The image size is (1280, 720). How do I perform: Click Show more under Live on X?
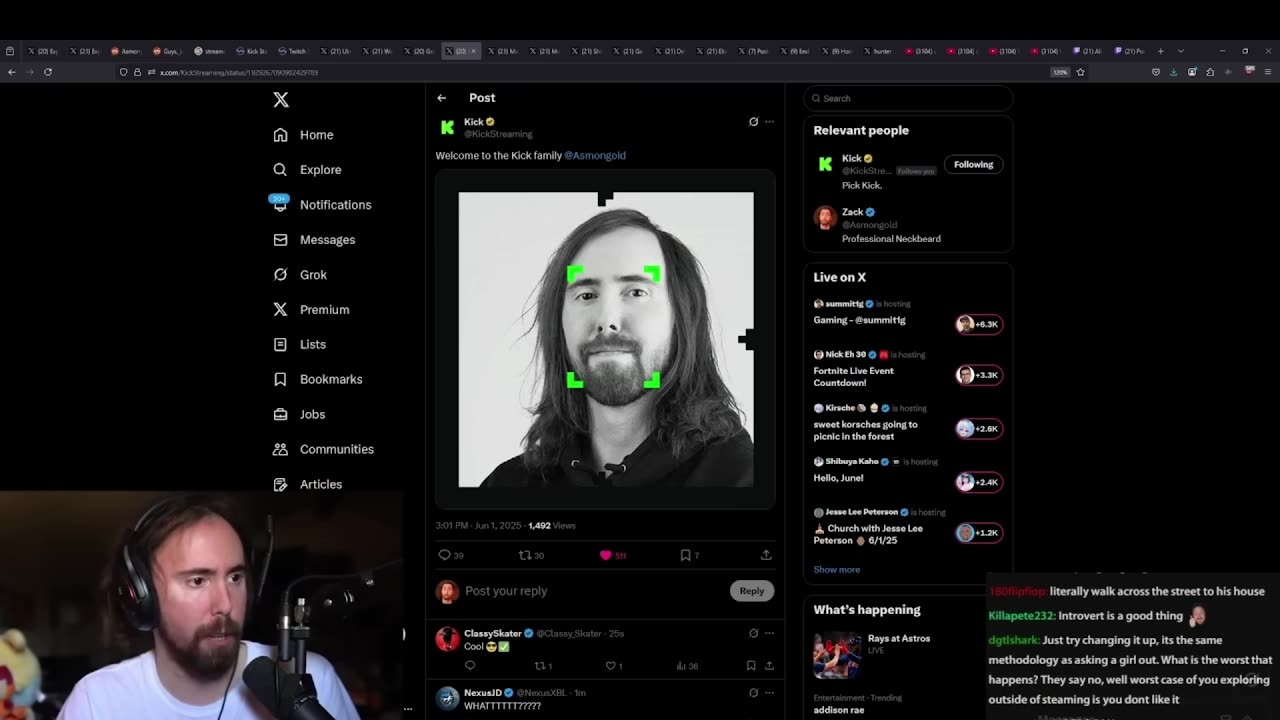click(837, 570)
